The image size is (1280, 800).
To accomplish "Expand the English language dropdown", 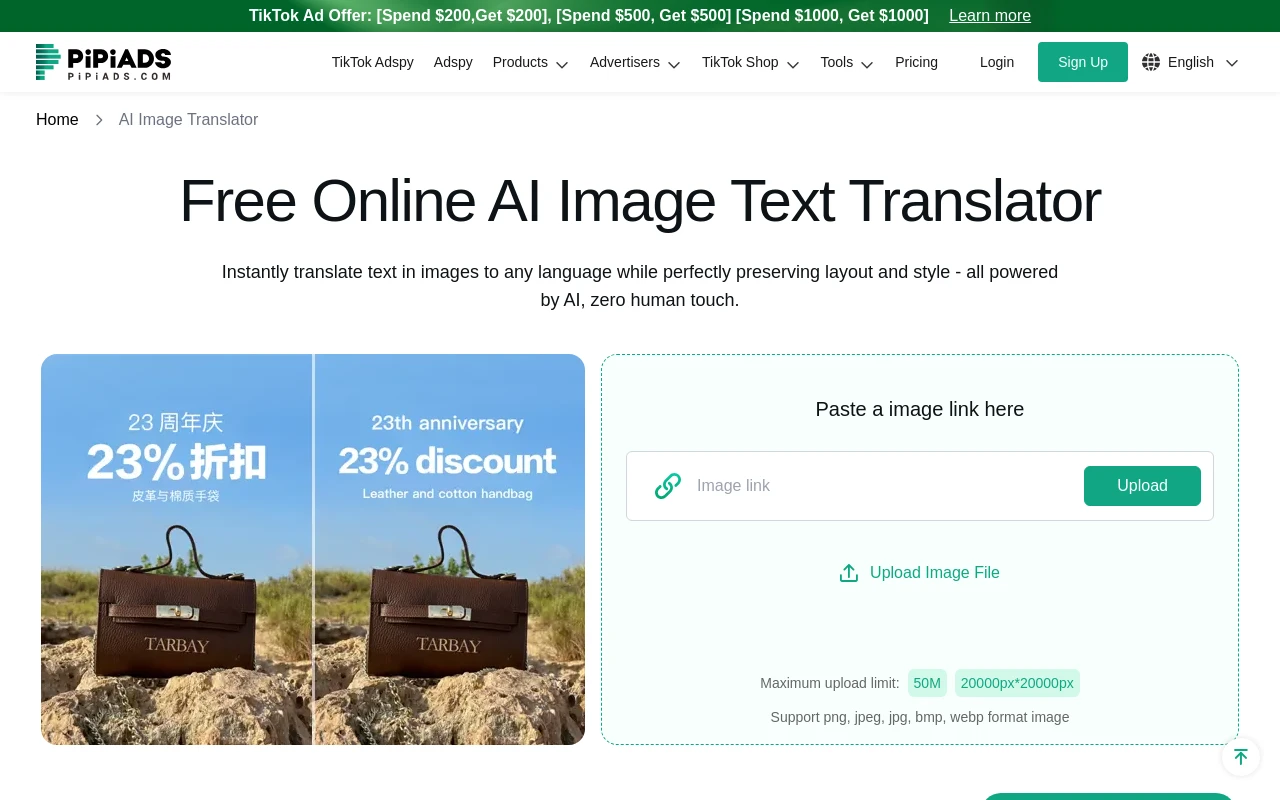I will pos(1200,62).
